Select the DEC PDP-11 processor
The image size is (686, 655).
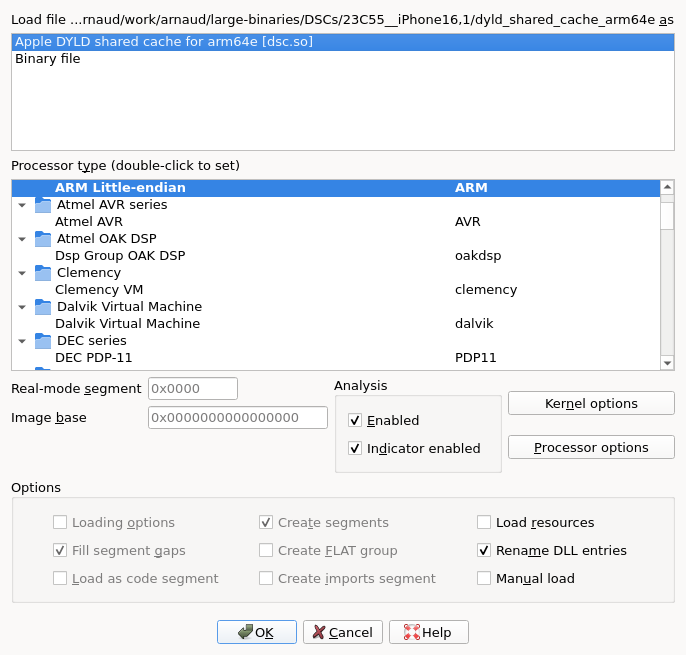coord(336,358)
